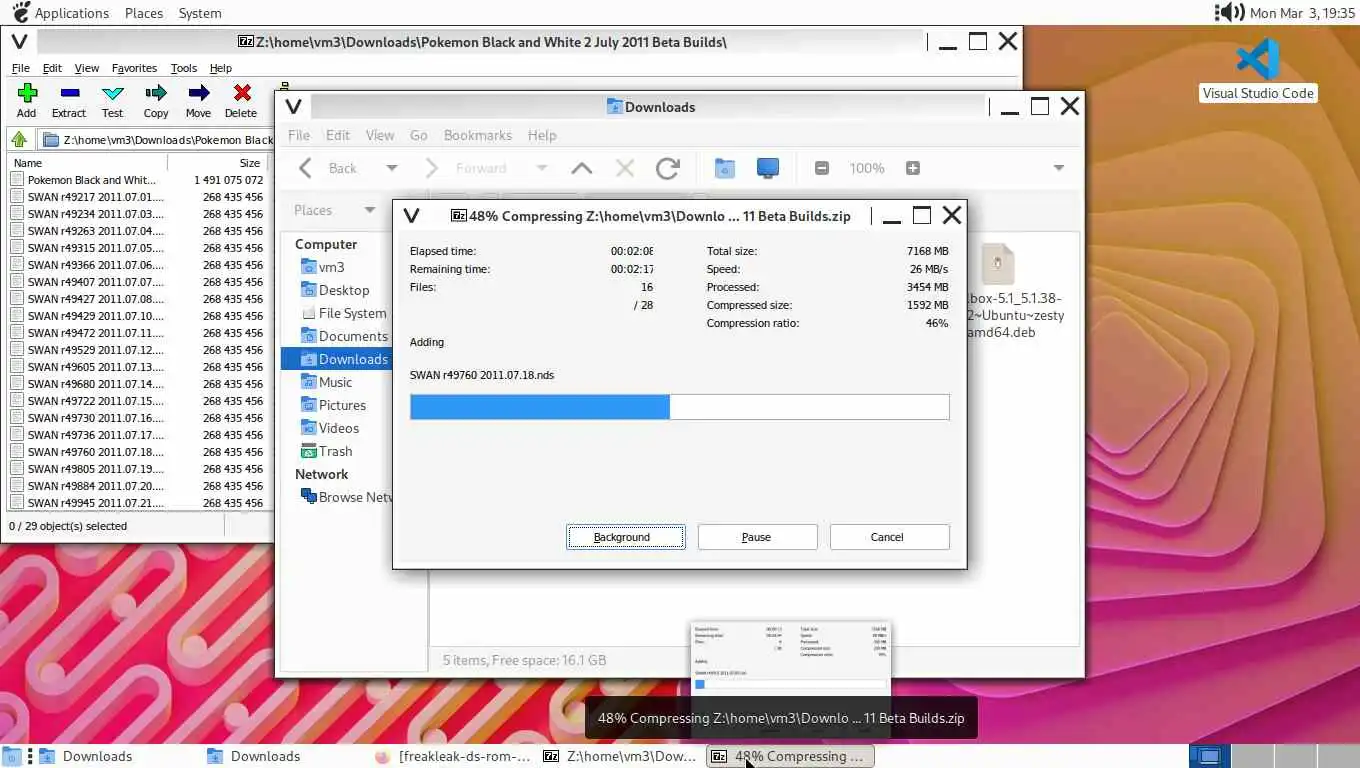This screenshot has height=768, width=1360.
Task: Open the System menu in top panel
Action: [x=200, y=13]
